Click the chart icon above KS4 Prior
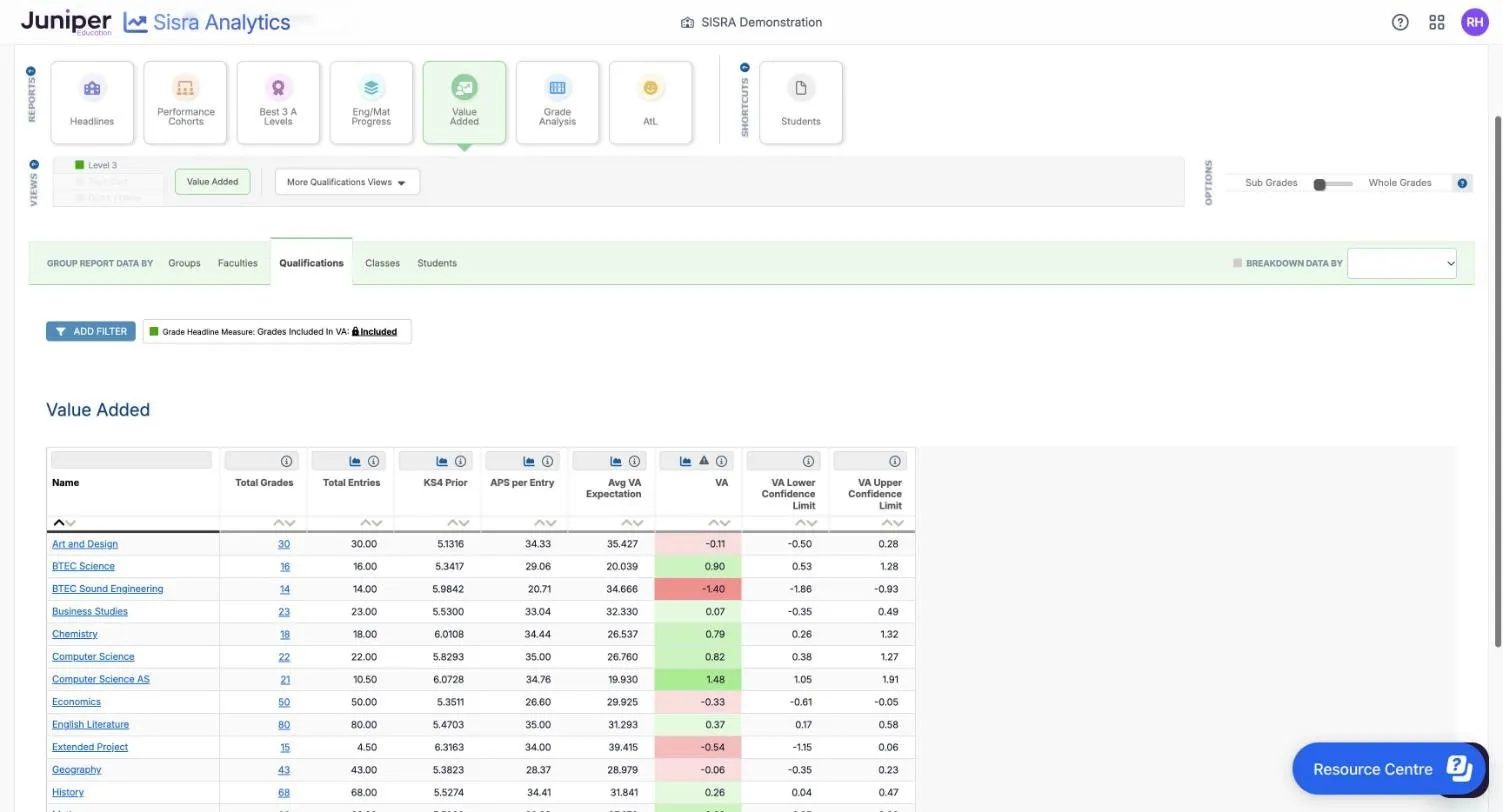The width and height of the screenshot is (1503, 812). coord(441,461)
